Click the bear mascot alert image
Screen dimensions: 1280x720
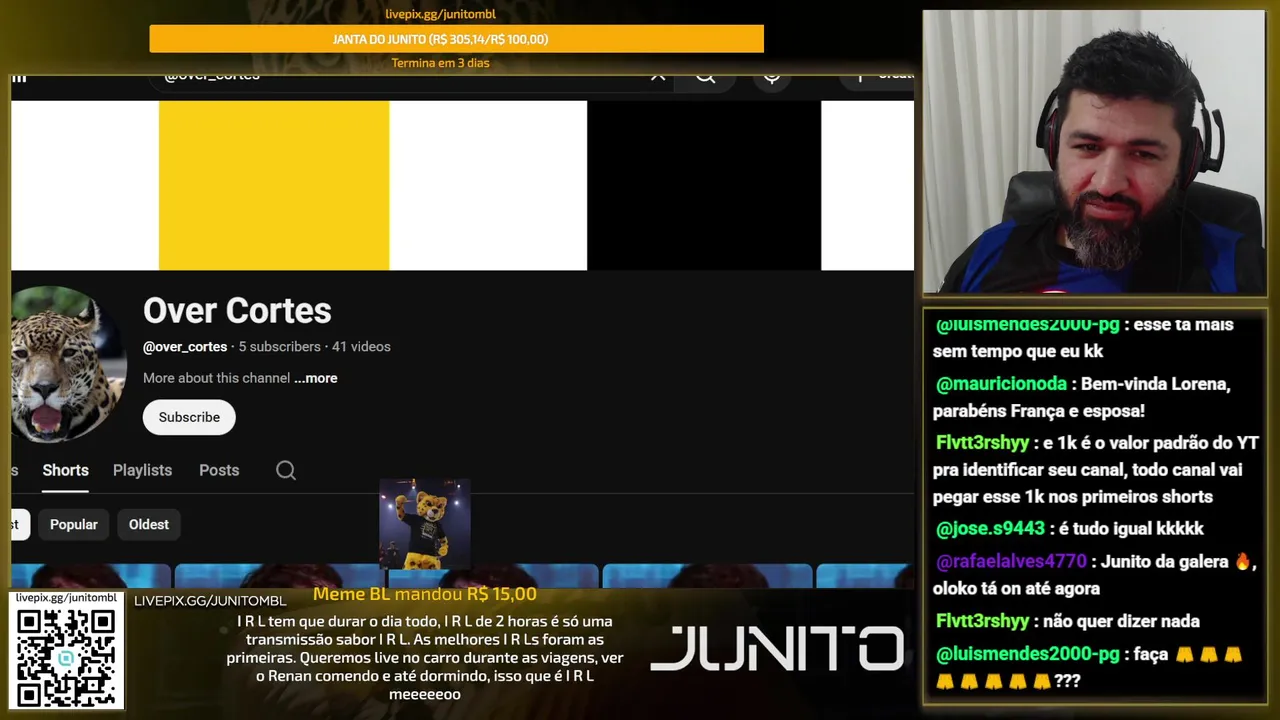point(425,524)
